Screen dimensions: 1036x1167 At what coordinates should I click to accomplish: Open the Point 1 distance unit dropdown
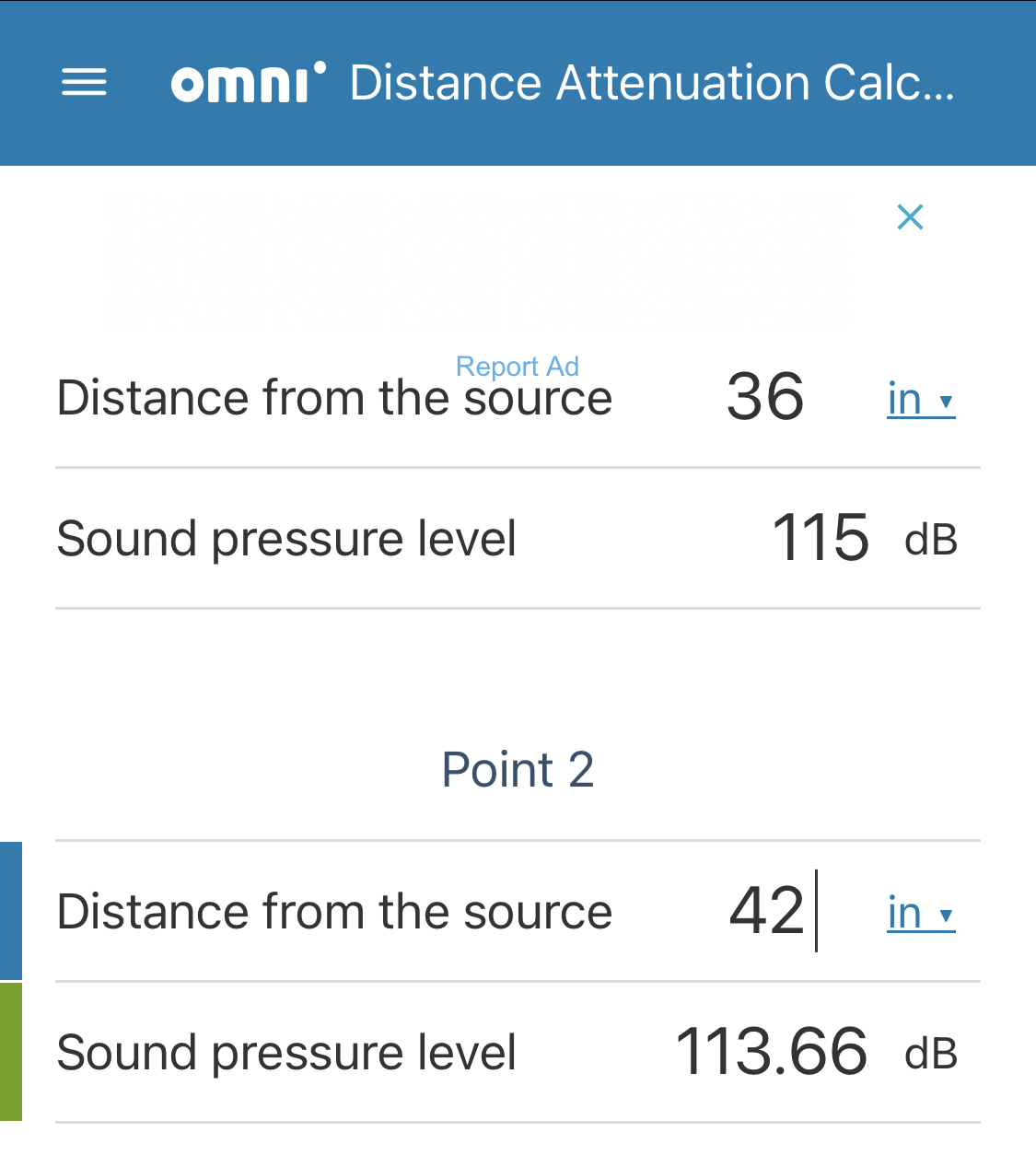click(x=921, y=399)
